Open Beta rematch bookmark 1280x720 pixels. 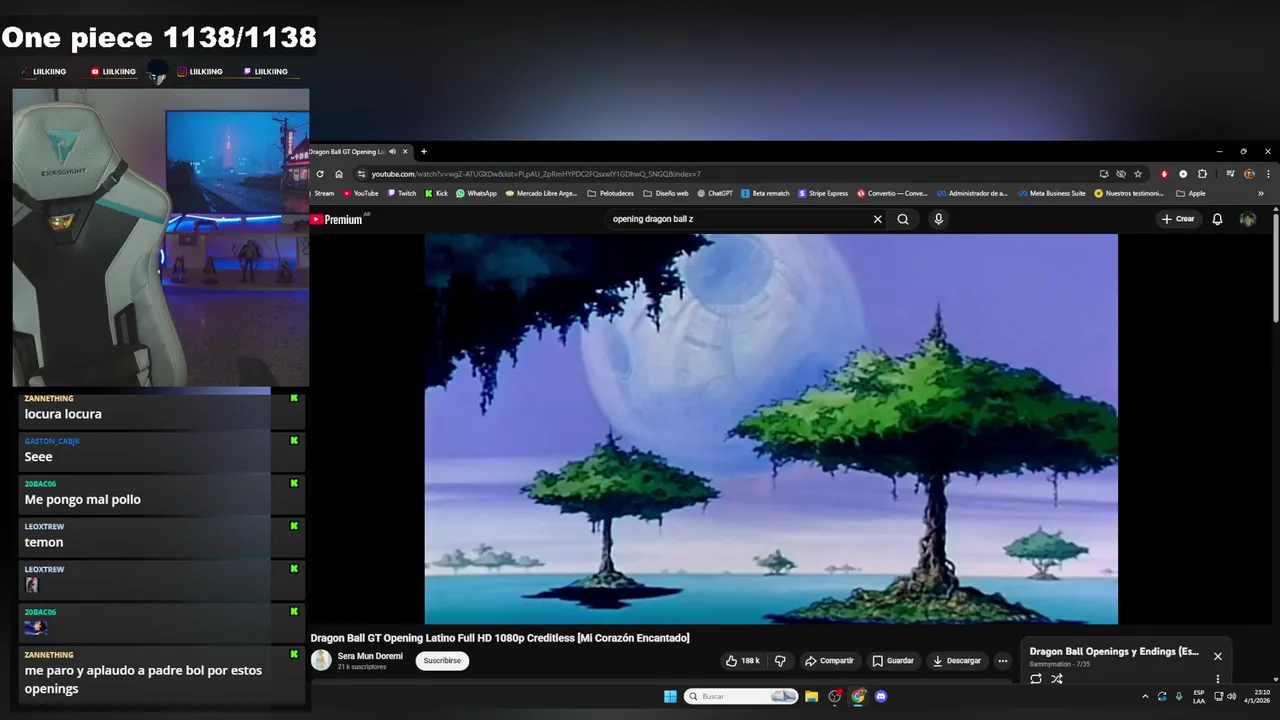pyautogui.click(x=765, y=193)
